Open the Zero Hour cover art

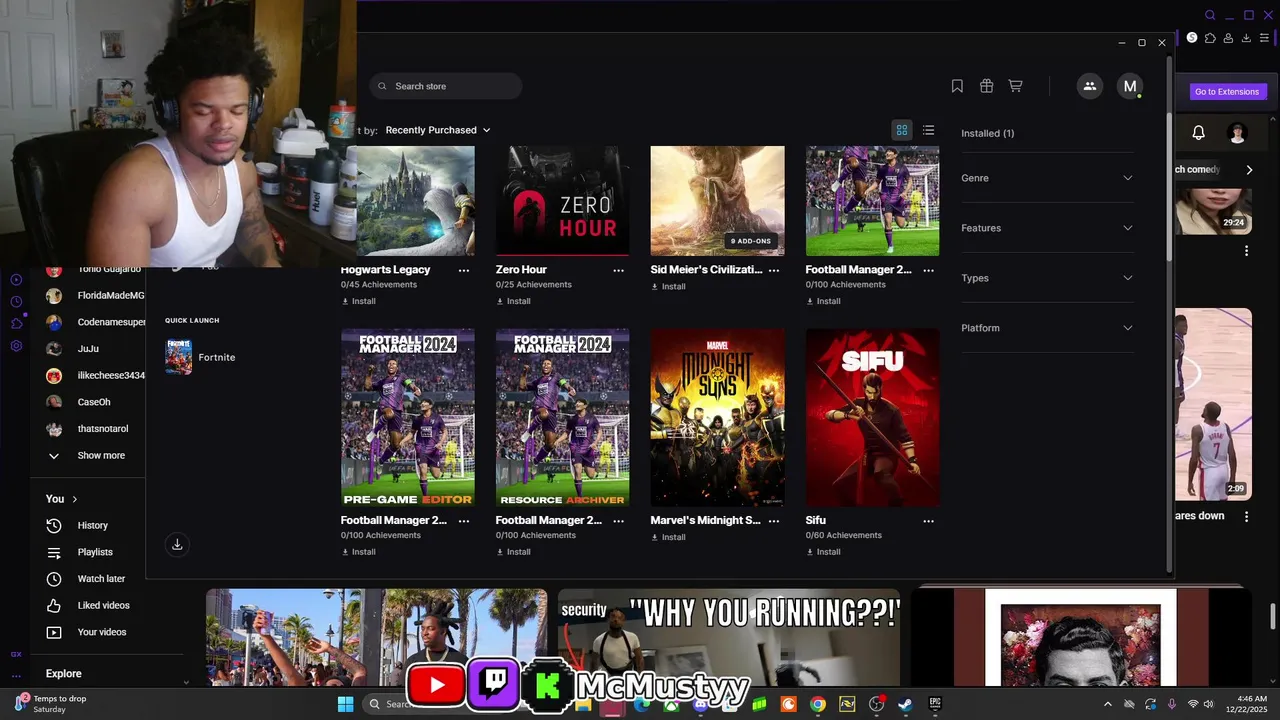(x=563, y=201)
